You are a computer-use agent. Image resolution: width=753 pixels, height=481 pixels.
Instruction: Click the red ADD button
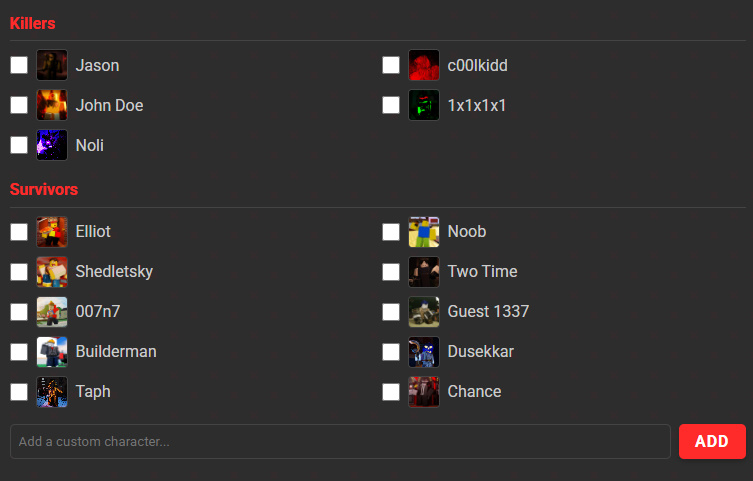pyautogui.click(x=712, y=441)
